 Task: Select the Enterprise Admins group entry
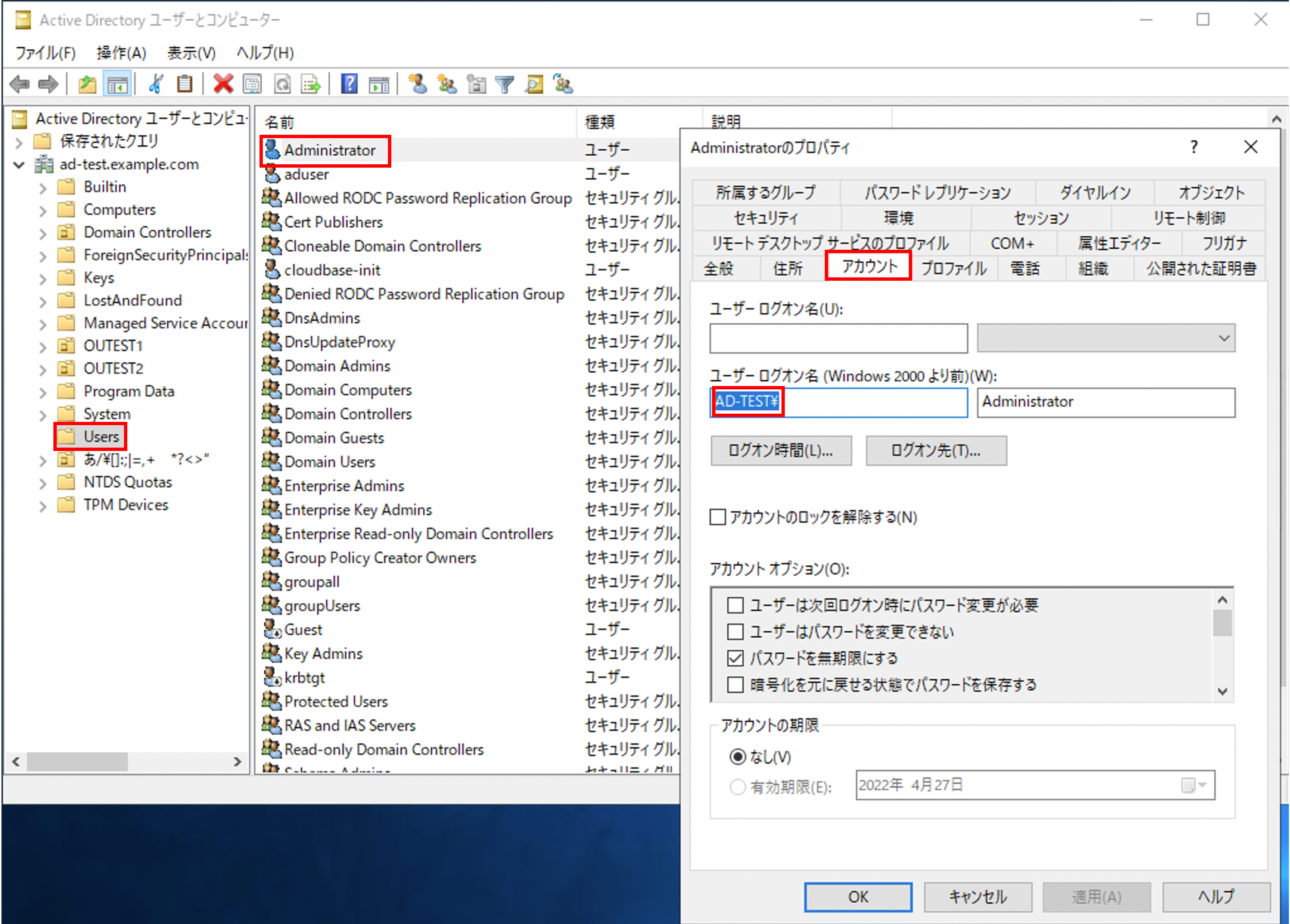click(344, 486)
